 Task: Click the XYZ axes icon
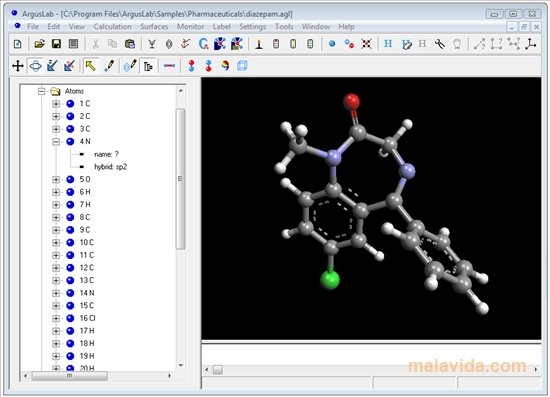click(x=530, y=44)
